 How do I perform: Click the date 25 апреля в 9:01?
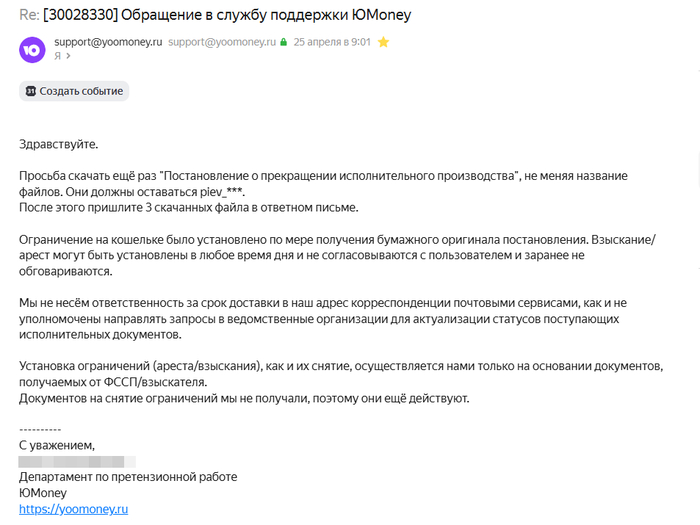[332, 42]
